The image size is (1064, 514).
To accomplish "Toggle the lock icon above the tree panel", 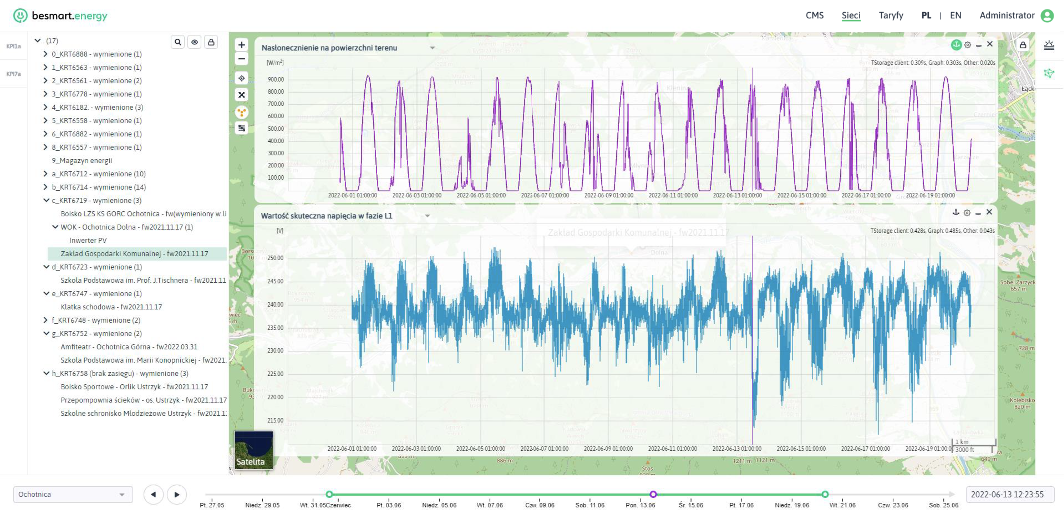I will 211,42.
